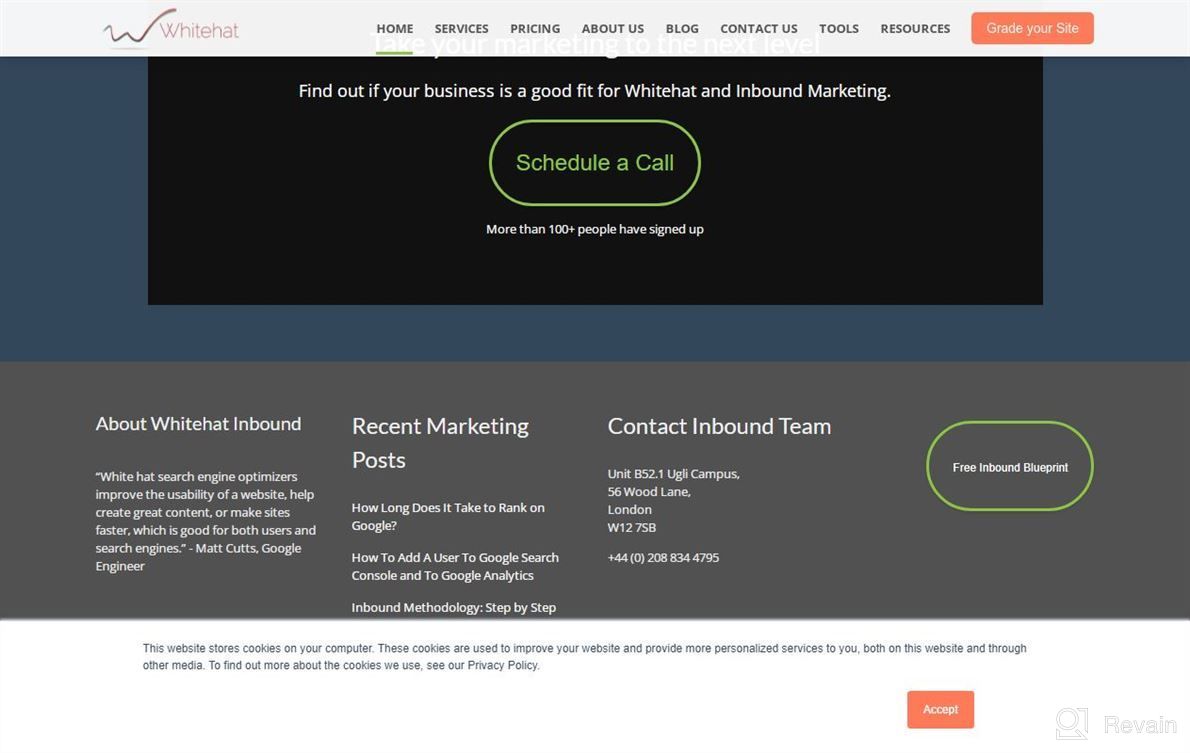Image resolution: width=1190 pixels, height=753 pixels.
Task: Click the 'Unit B52.1 Ugli Campus' address line
Action: pyautogui.click(x=673, y=474)
